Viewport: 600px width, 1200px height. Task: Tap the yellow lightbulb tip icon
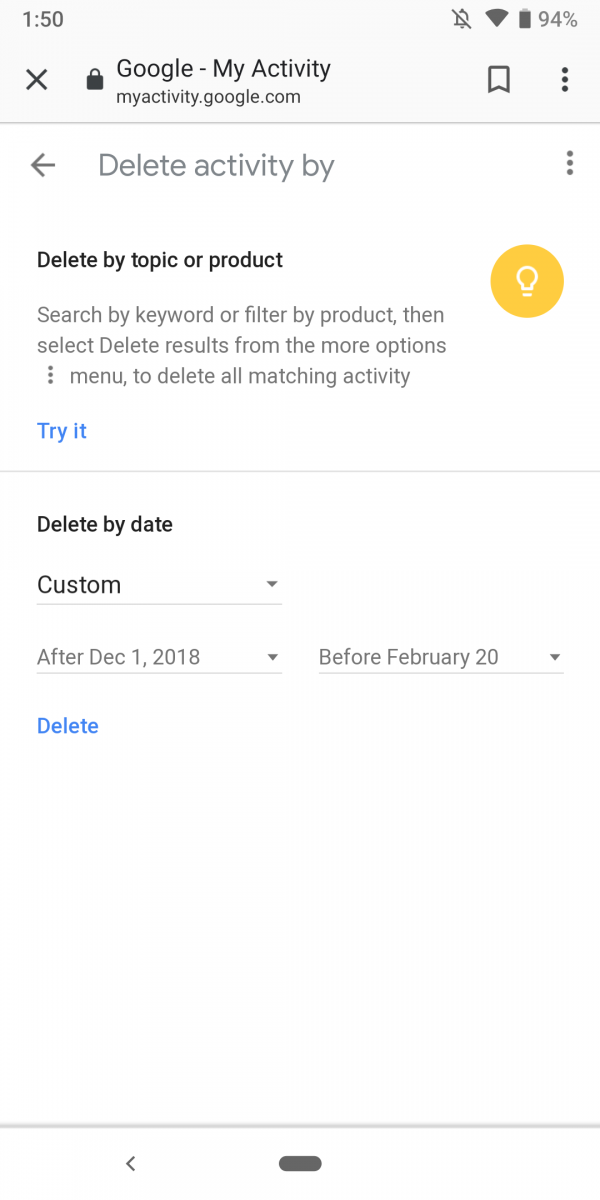[x=527, y=281]
